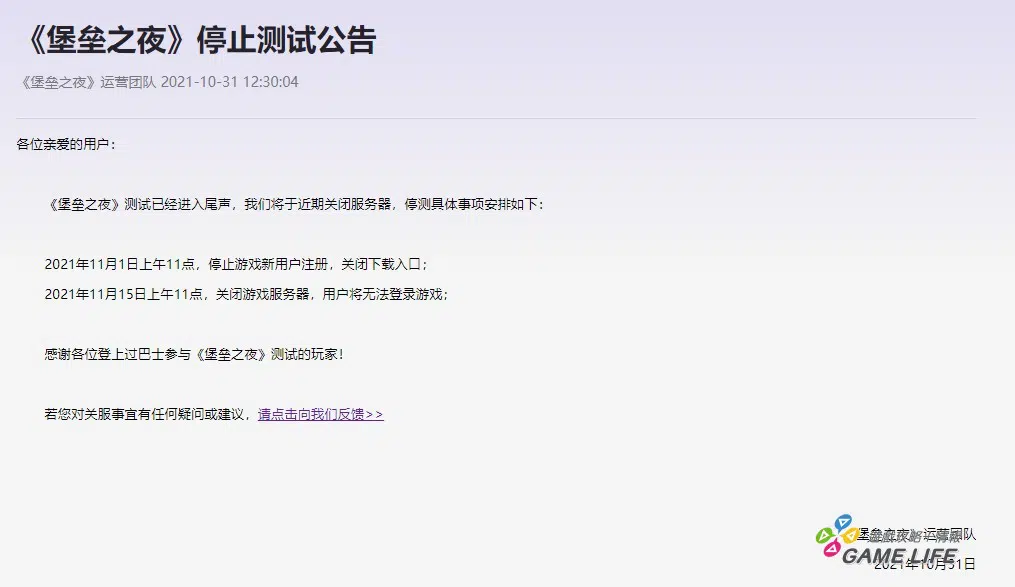The width and height of the screenshot is (1015, 587).
Task: Click the colorful GAME LIFE logo icon
Action: (x=834, y=537)
